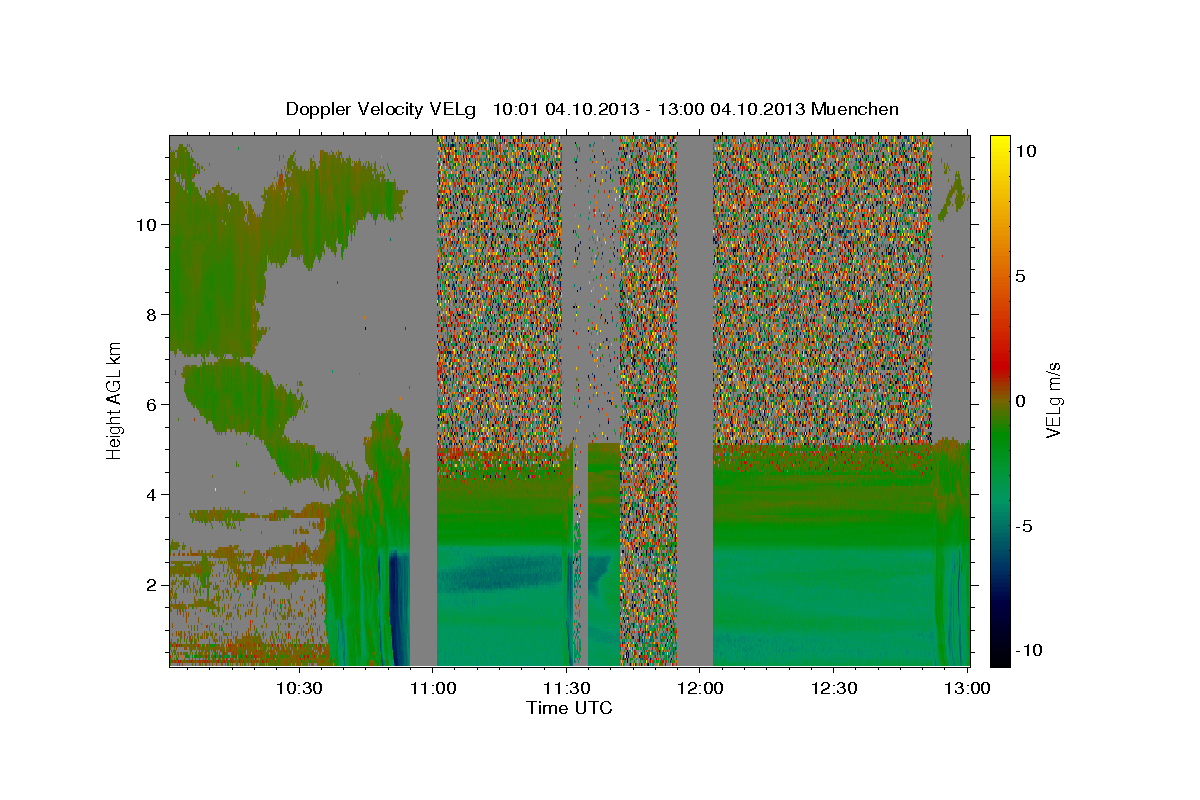This screenshot has height=800, width=1200.
Task: Click the colorbar value label 5
Action: click(x=1020, y=276)
